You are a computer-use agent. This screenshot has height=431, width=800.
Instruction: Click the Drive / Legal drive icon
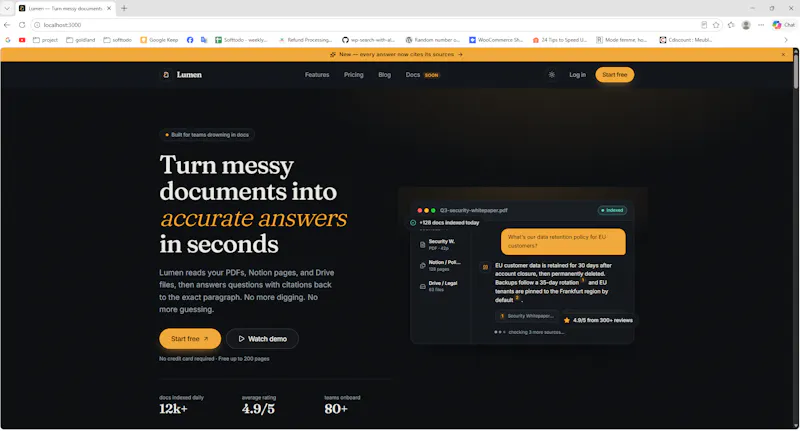(422, 286)
